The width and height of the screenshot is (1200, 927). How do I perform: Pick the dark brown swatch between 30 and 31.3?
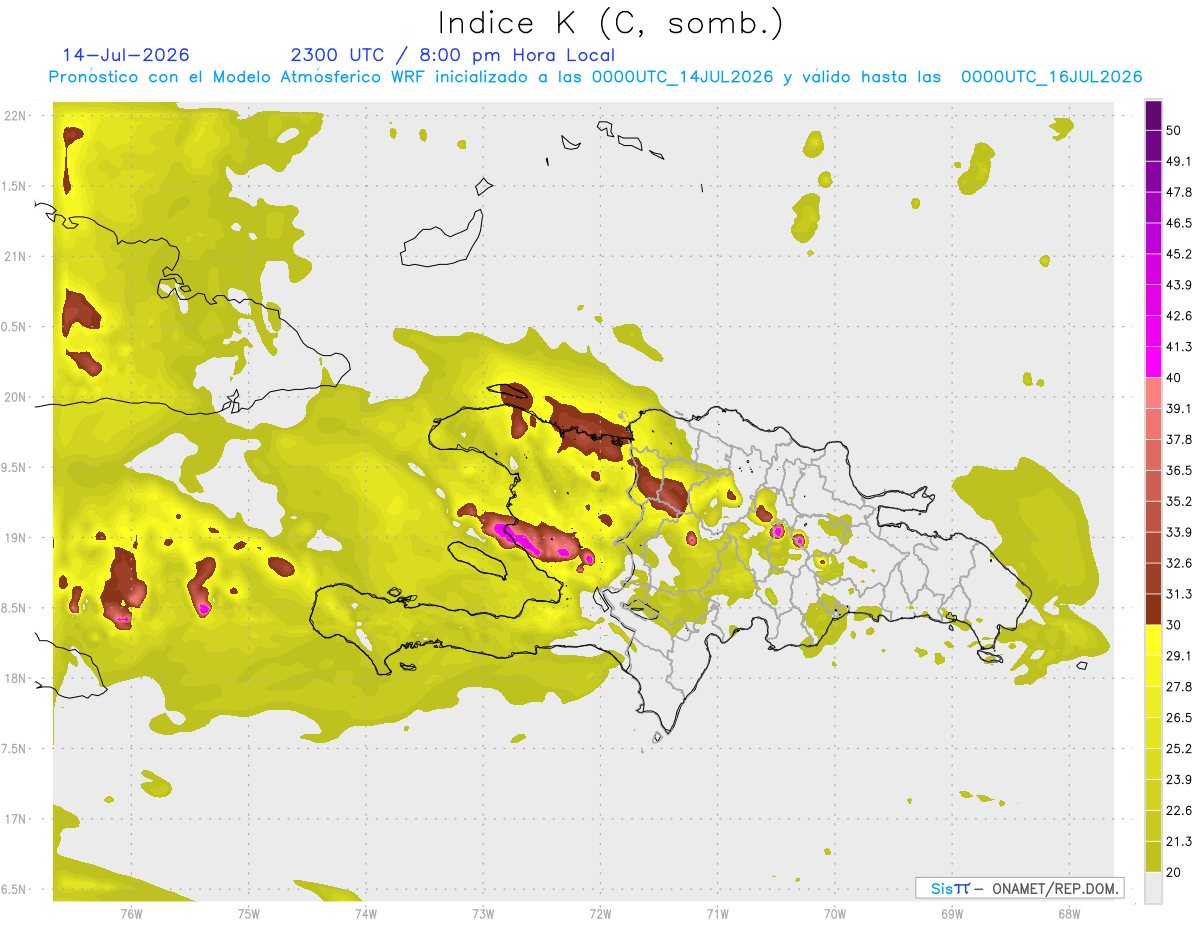tap(1153, 609)
